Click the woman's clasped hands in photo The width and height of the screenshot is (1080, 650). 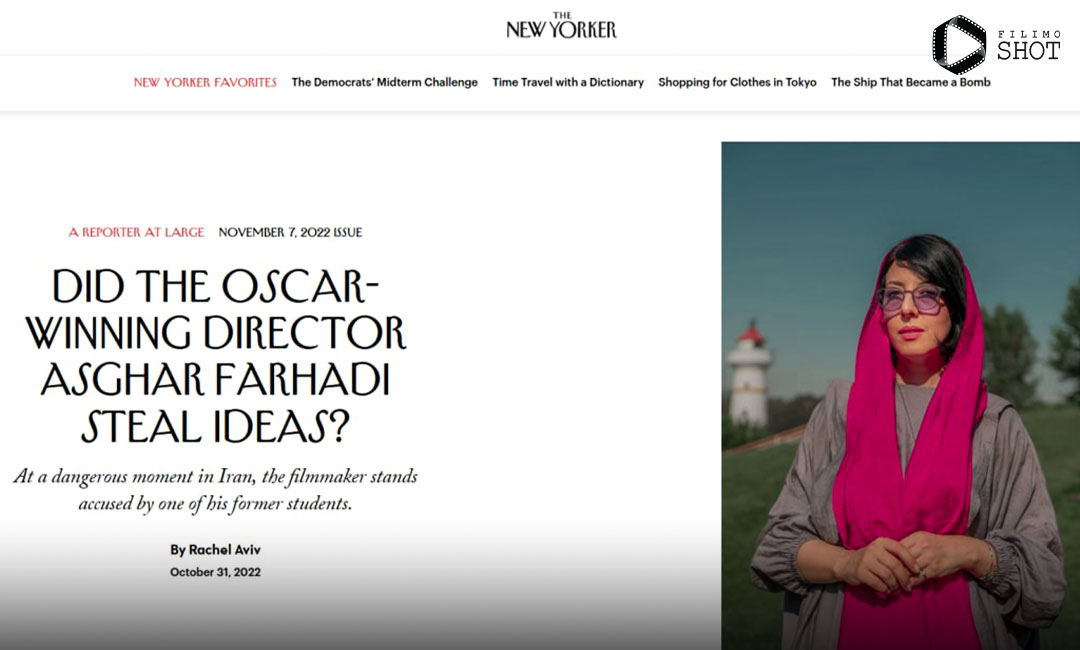tap(895, 561)
